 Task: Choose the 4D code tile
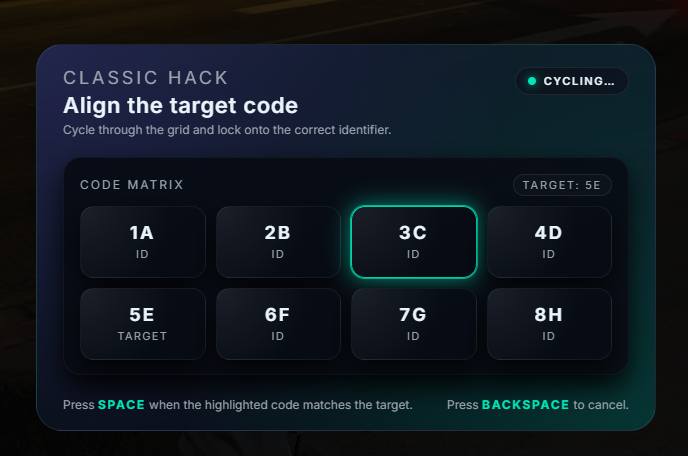pos(549,241)
